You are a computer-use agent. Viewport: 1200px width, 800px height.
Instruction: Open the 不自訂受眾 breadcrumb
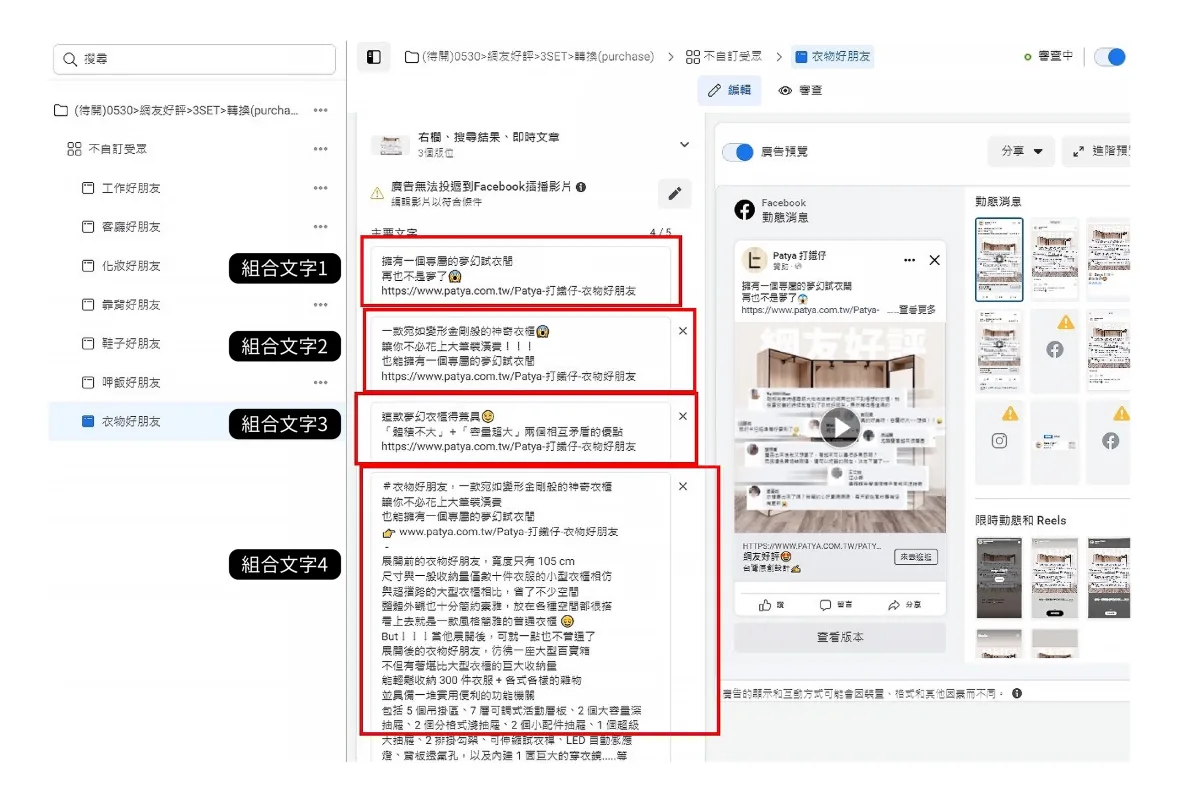coord(724,57)
